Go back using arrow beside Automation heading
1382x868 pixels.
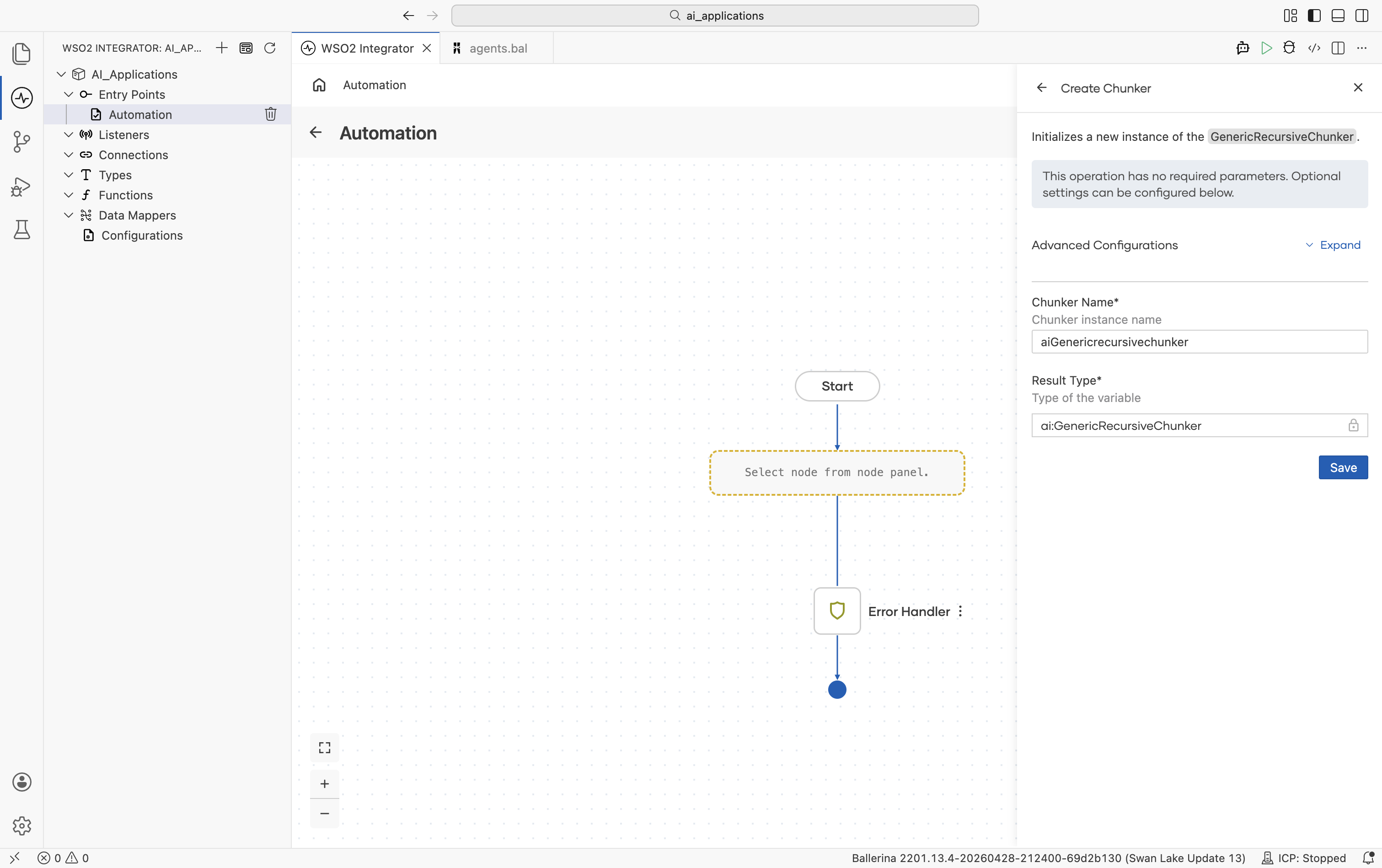[315, 133]
